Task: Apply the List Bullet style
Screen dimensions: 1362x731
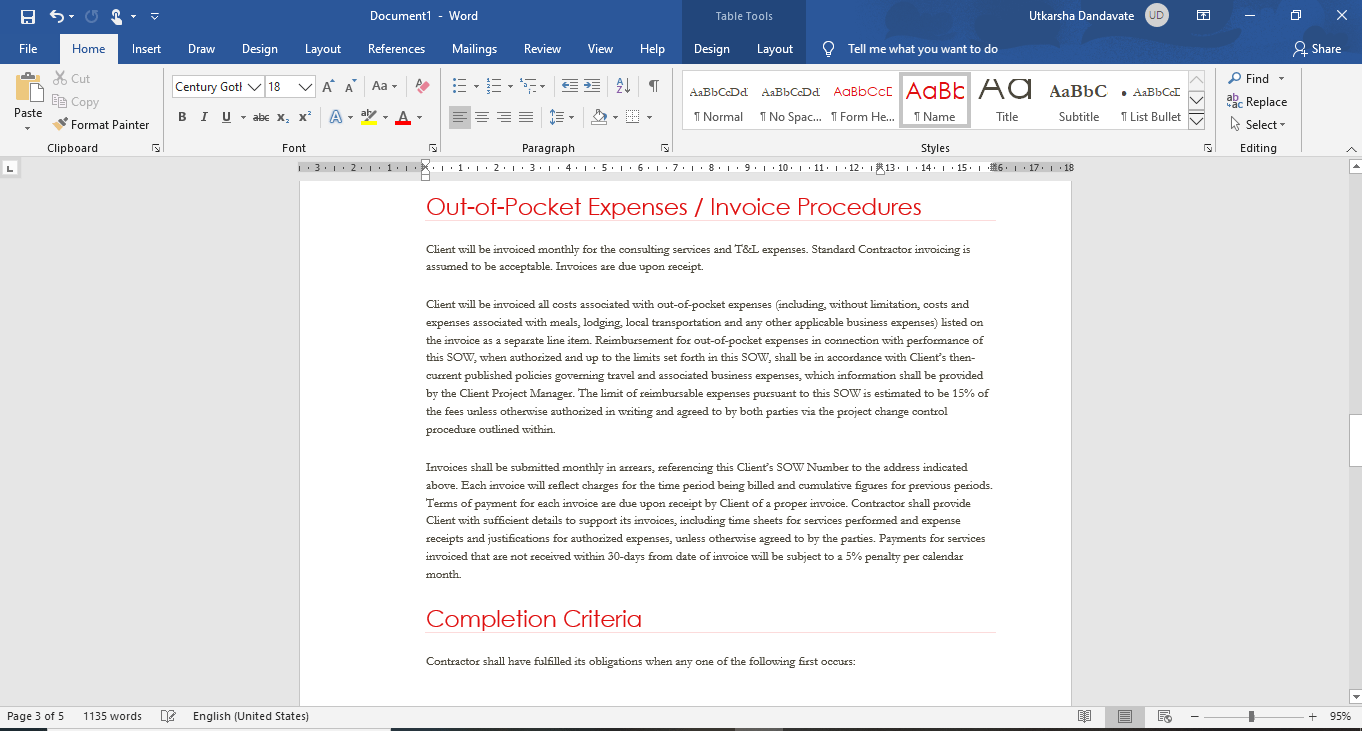Action: 1150,100
